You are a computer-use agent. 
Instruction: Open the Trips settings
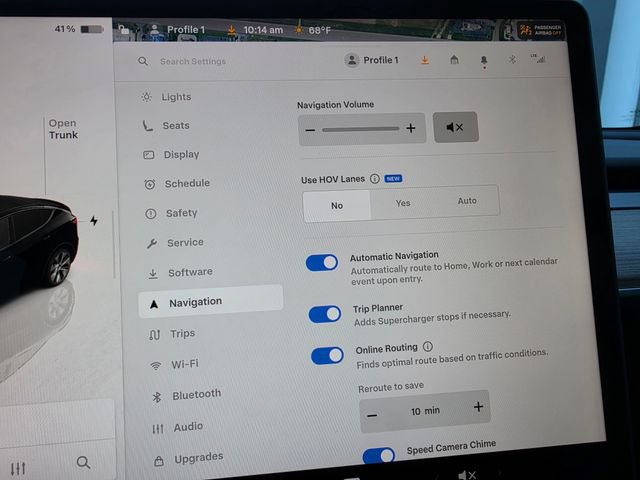(x=182, y=334)
